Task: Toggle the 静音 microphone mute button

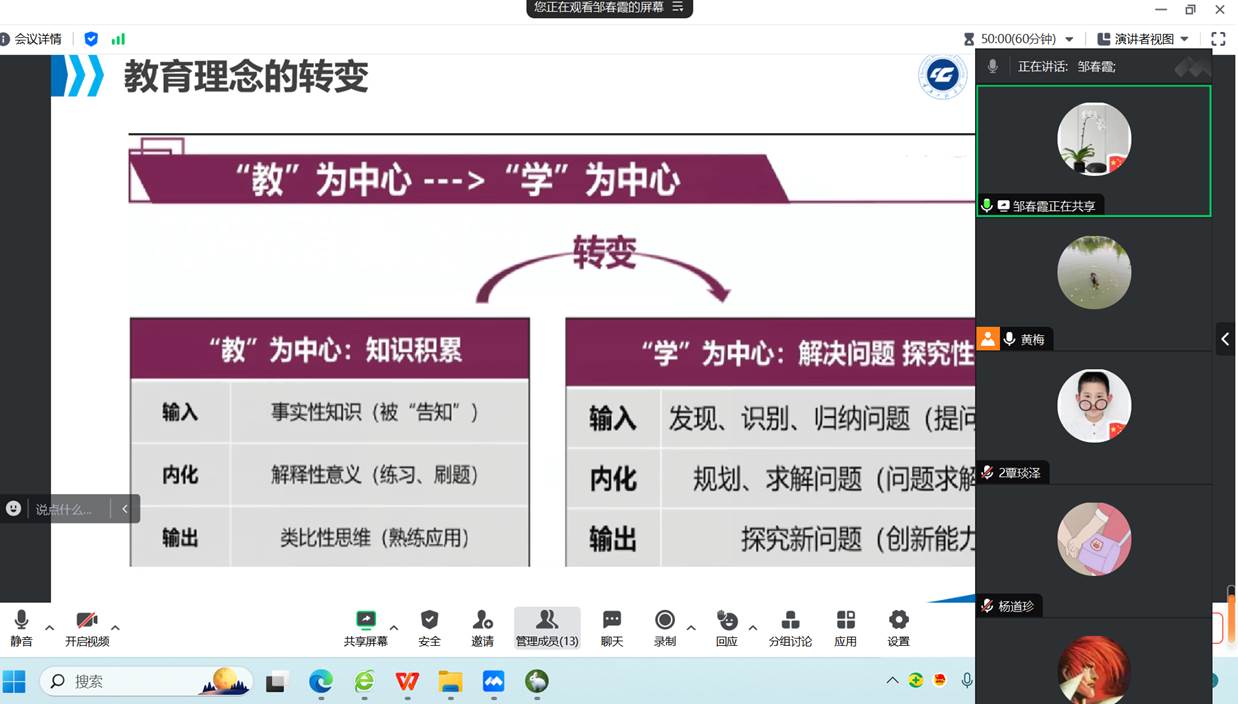Action: [21, 621]
